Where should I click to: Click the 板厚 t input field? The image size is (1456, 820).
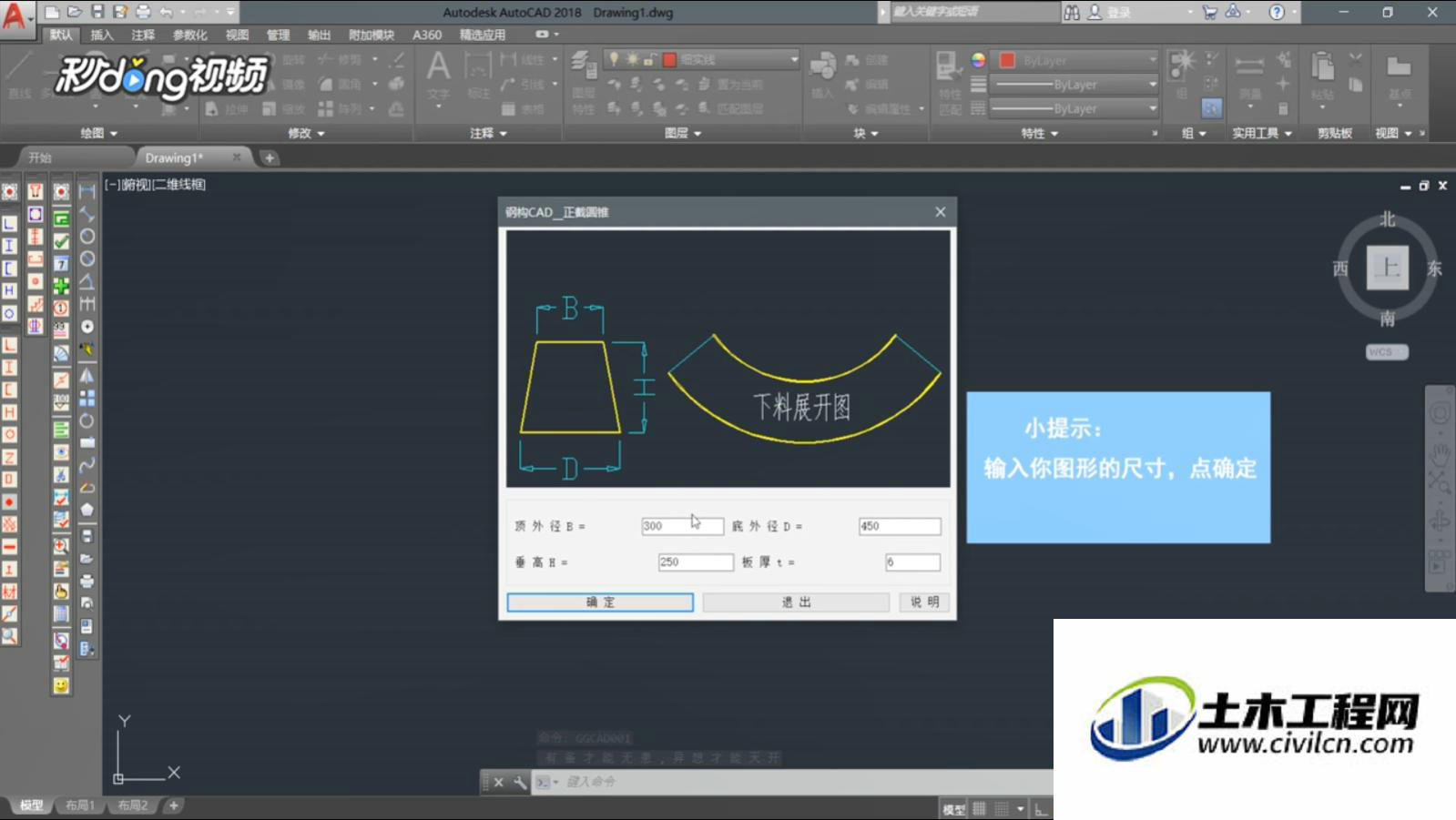click(912, 562)
